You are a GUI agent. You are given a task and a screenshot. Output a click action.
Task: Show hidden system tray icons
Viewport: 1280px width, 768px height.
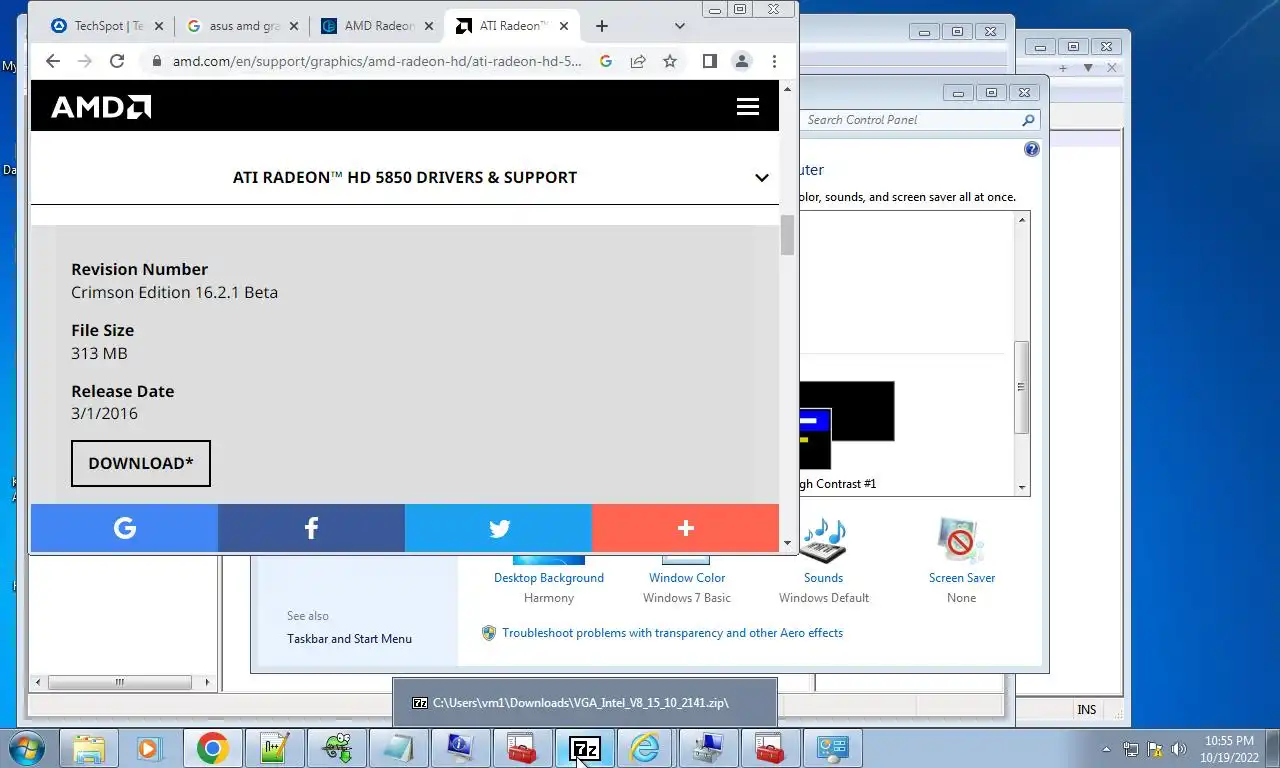(1106, 748)
